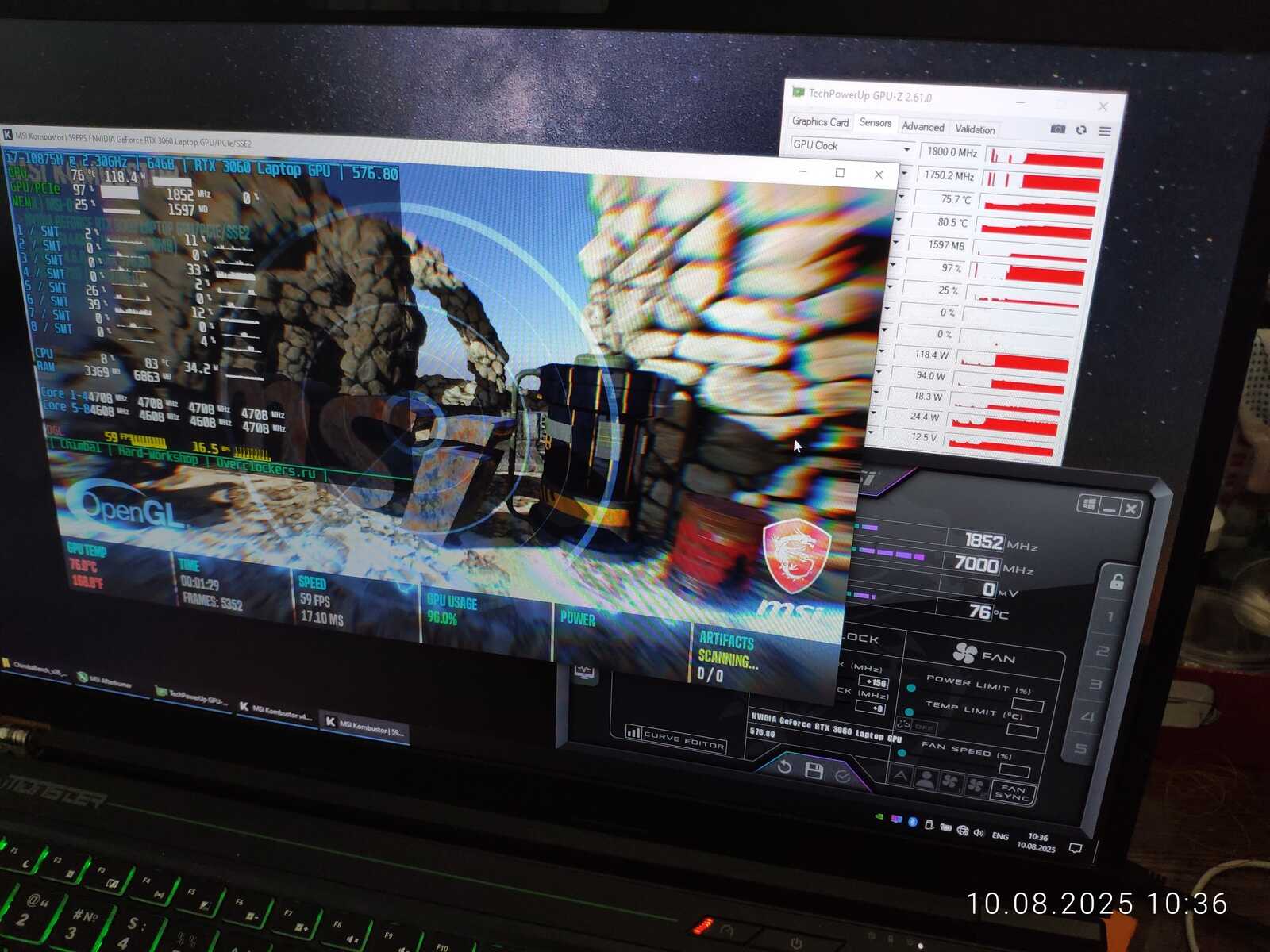Open the Afterburner monitor detach icon
The image size is (1270, 952).
coord(585,673)
